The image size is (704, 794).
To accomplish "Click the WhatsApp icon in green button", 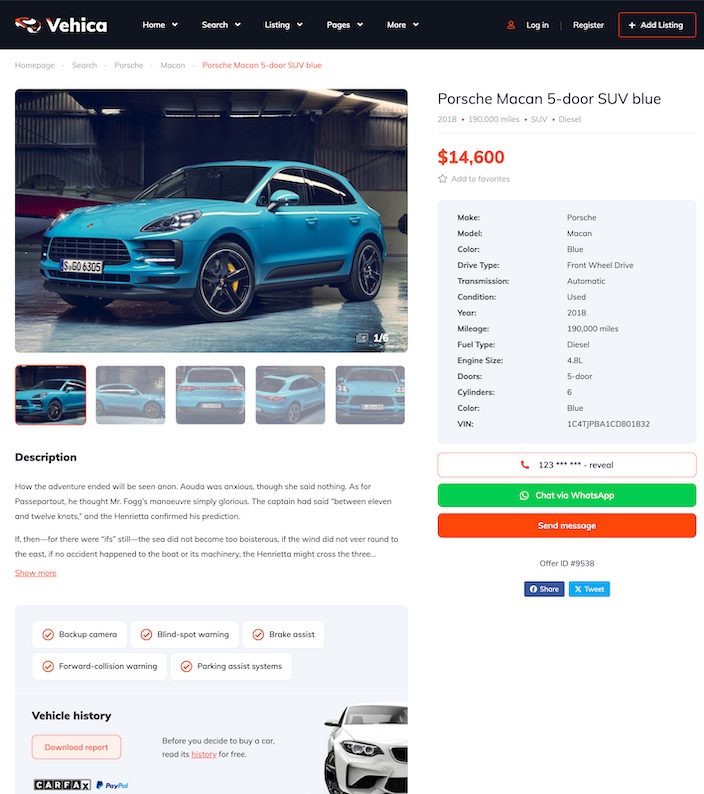I will click(524, 495).
